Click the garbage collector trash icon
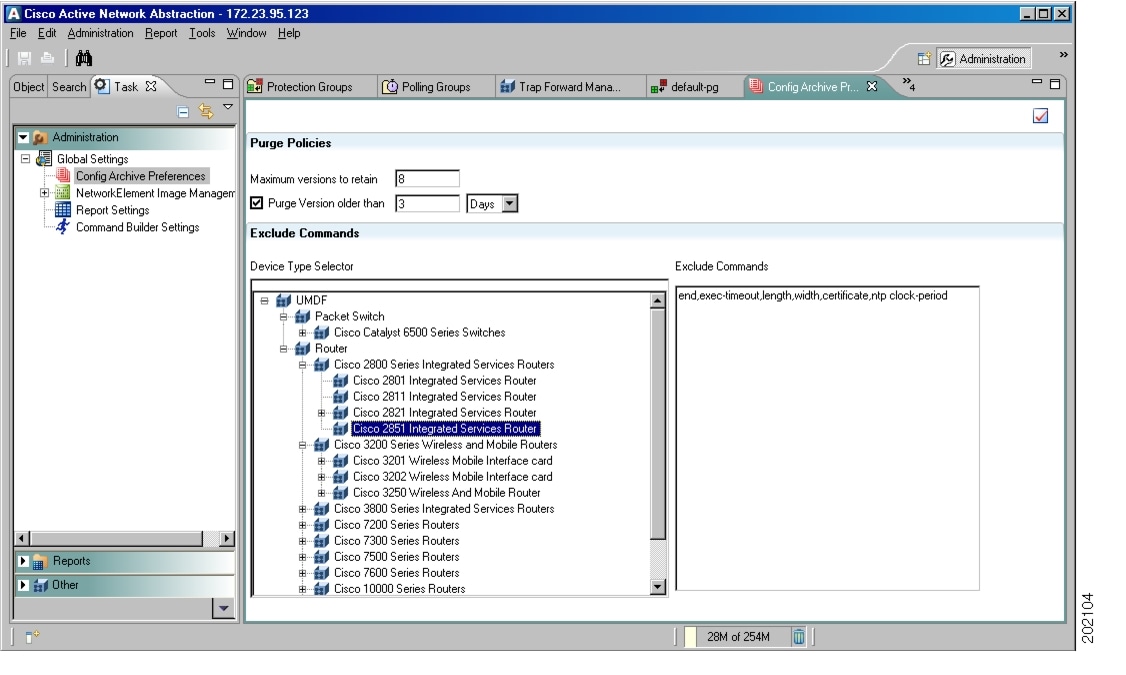 (x=799, y=636)
